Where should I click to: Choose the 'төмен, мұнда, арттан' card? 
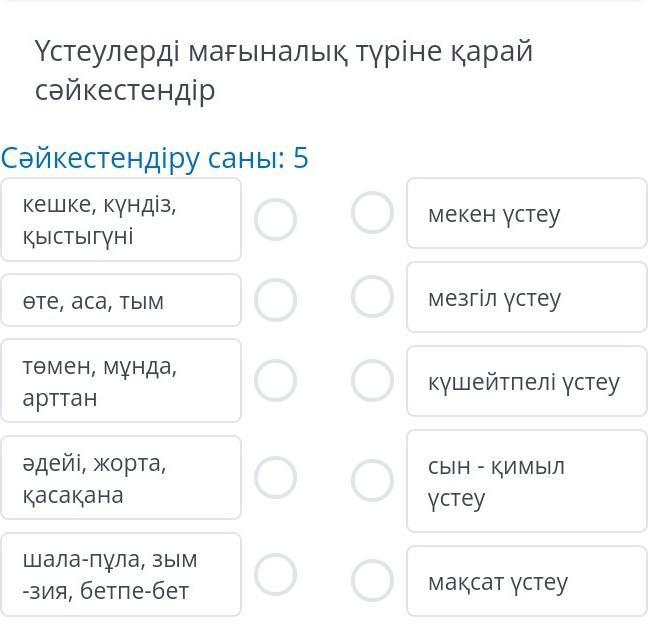click(x=121, y=381)
